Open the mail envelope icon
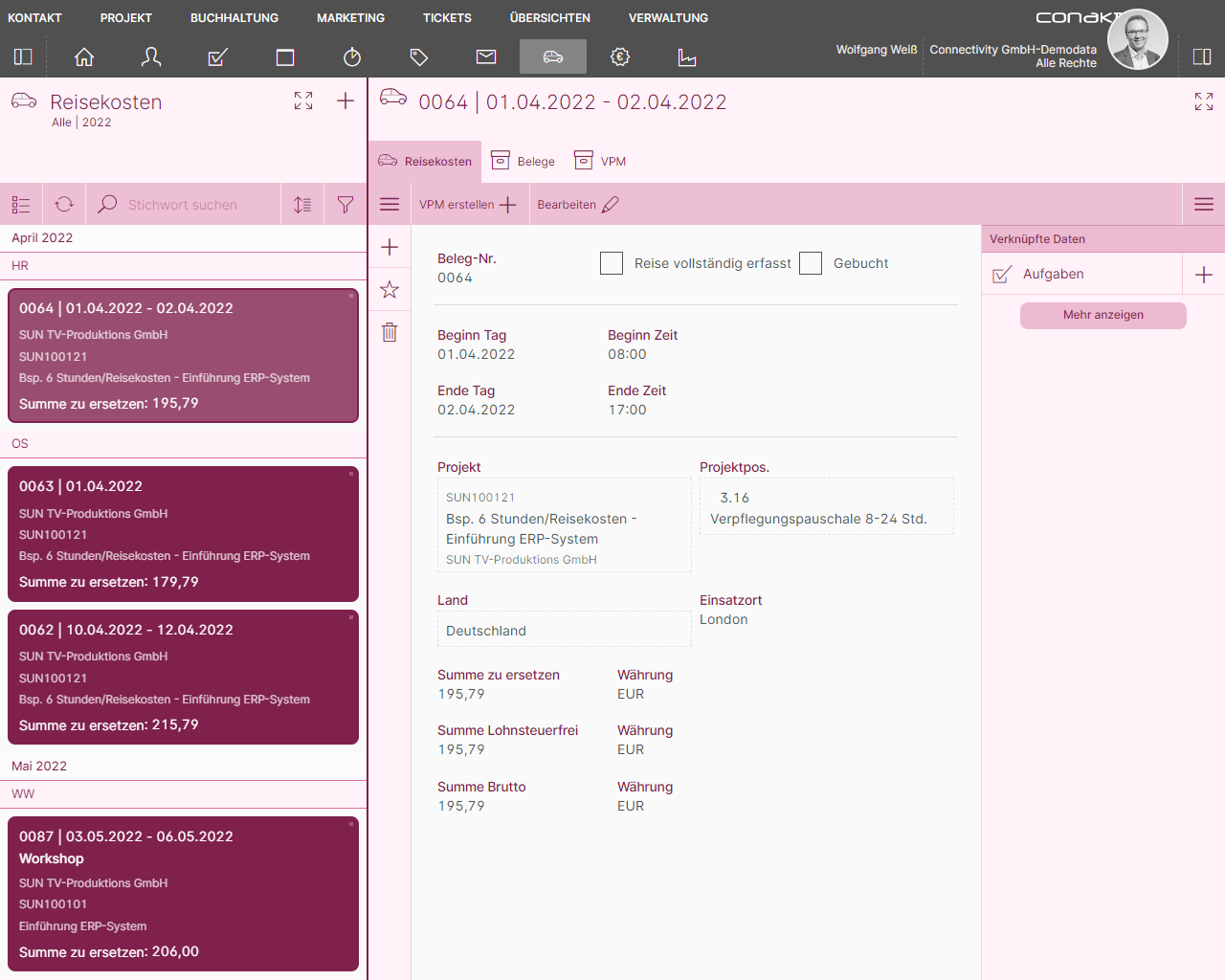The width and height of the screenshot is (1225, 980). 486,57
